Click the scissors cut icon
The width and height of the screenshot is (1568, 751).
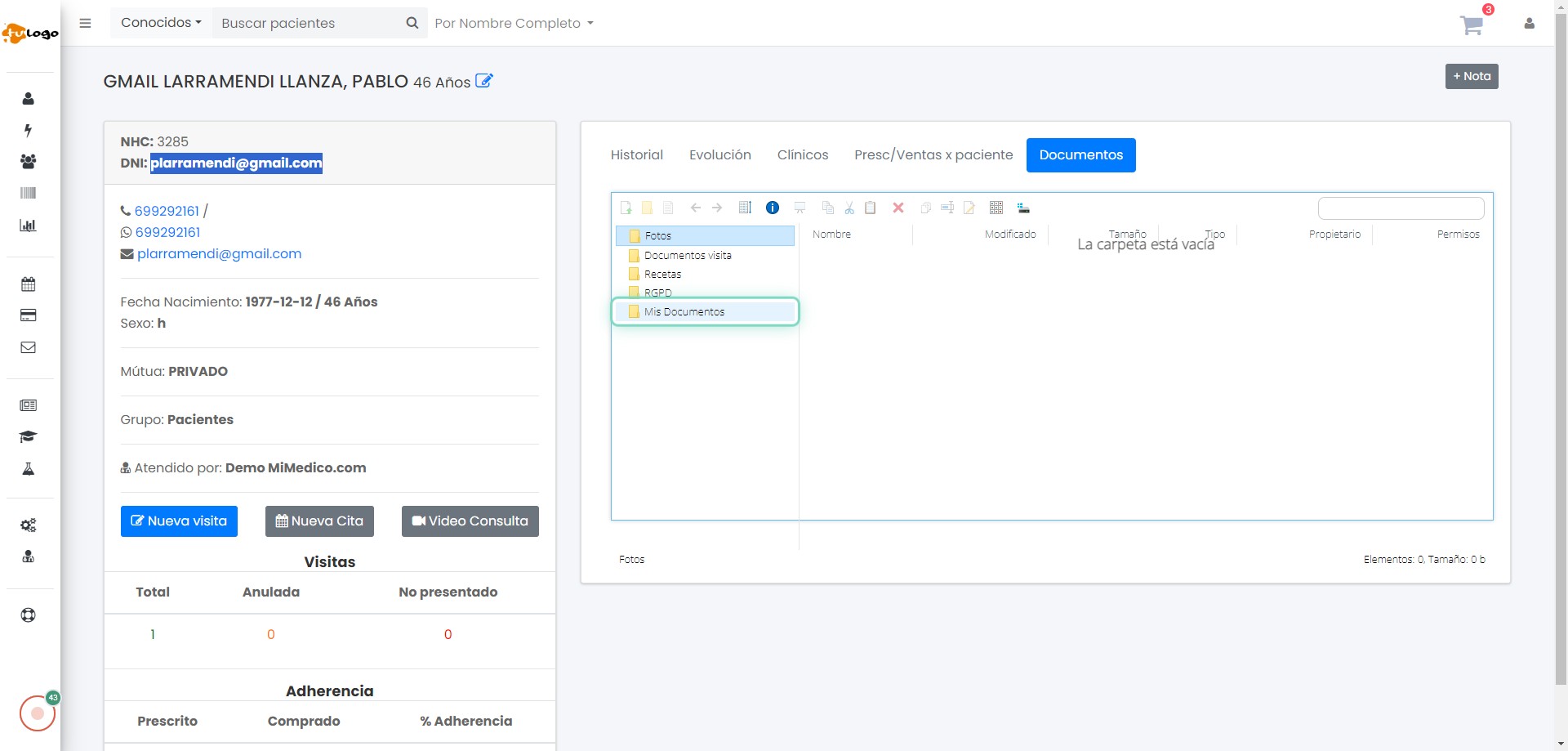849,208
